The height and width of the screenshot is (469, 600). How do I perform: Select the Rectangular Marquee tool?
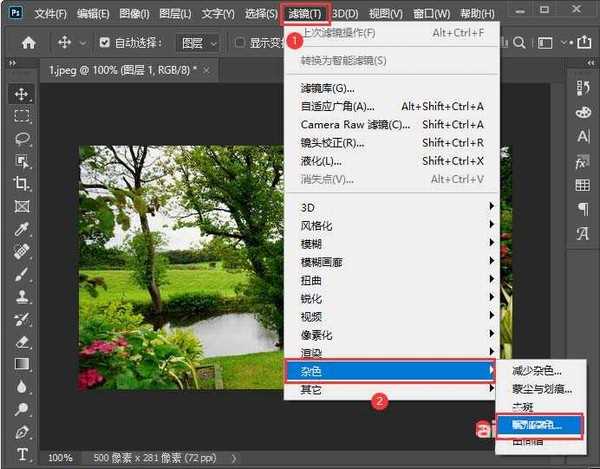(22, 116)
